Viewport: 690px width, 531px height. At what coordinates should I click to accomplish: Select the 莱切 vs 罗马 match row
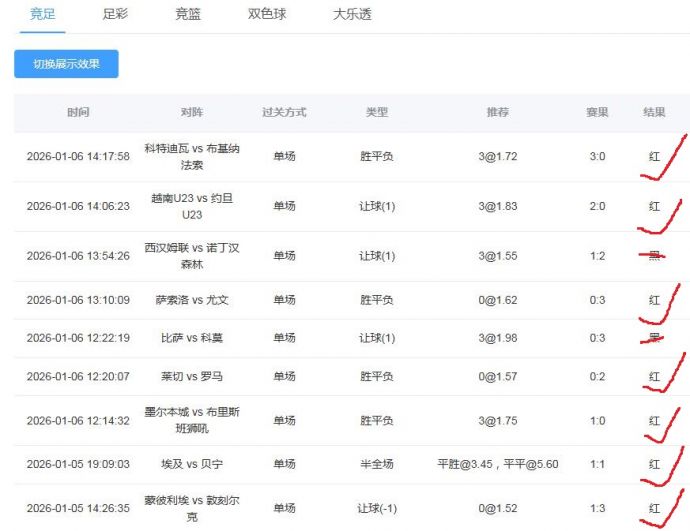click(191, 377)
